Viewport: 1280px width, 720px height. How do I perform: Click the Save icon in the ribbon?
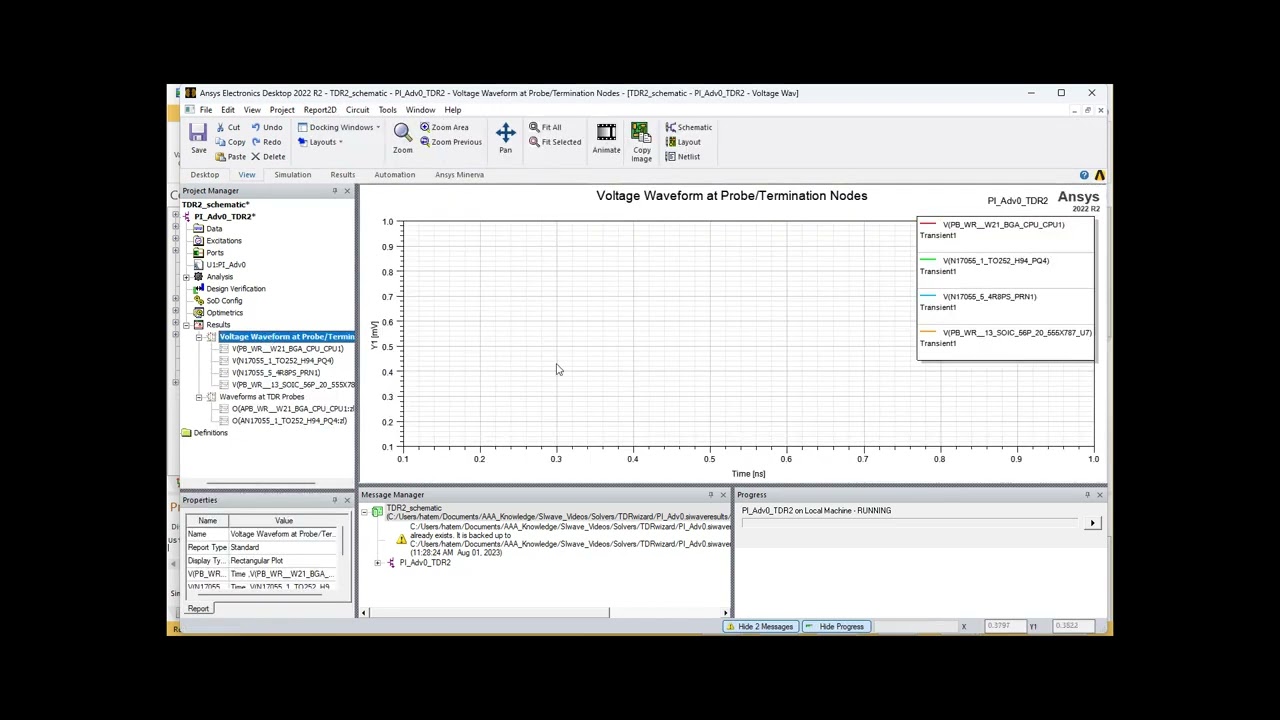click(x=198, y=133)
